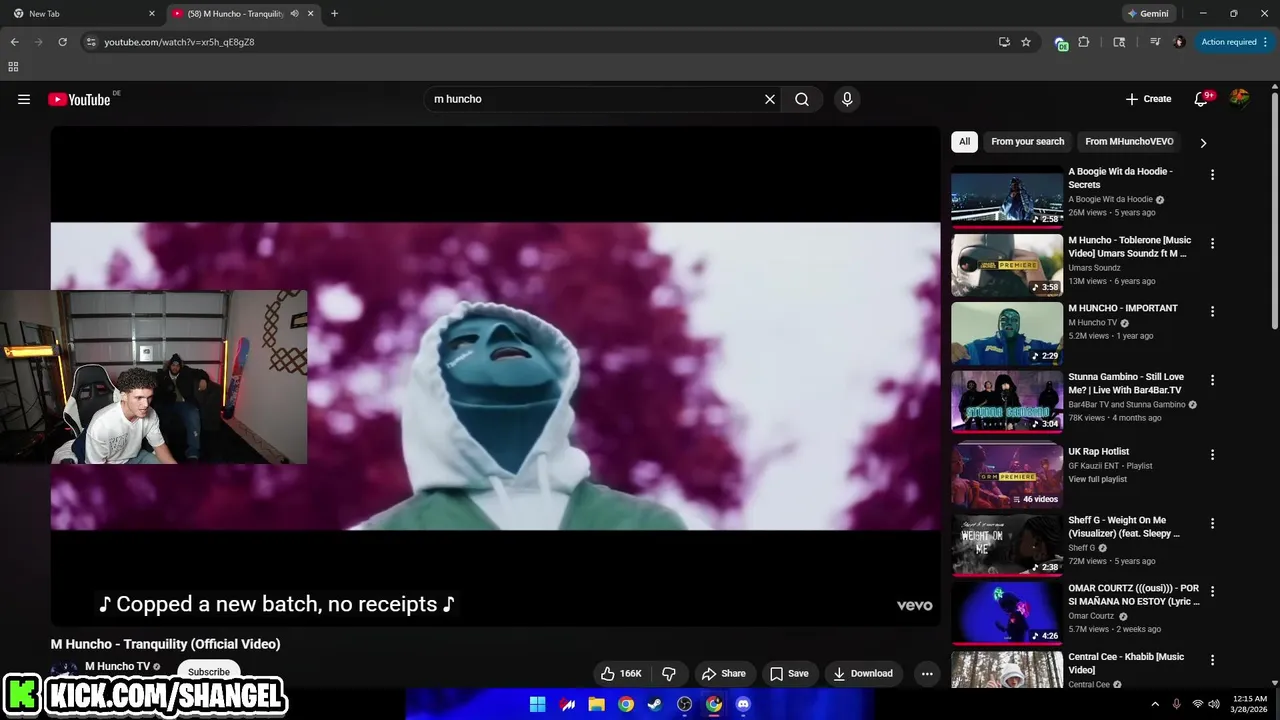Open the M Huncho TV channel link
Viewport: 1280px width, 720px height.
pyautogui.click(x=117, y=666)
